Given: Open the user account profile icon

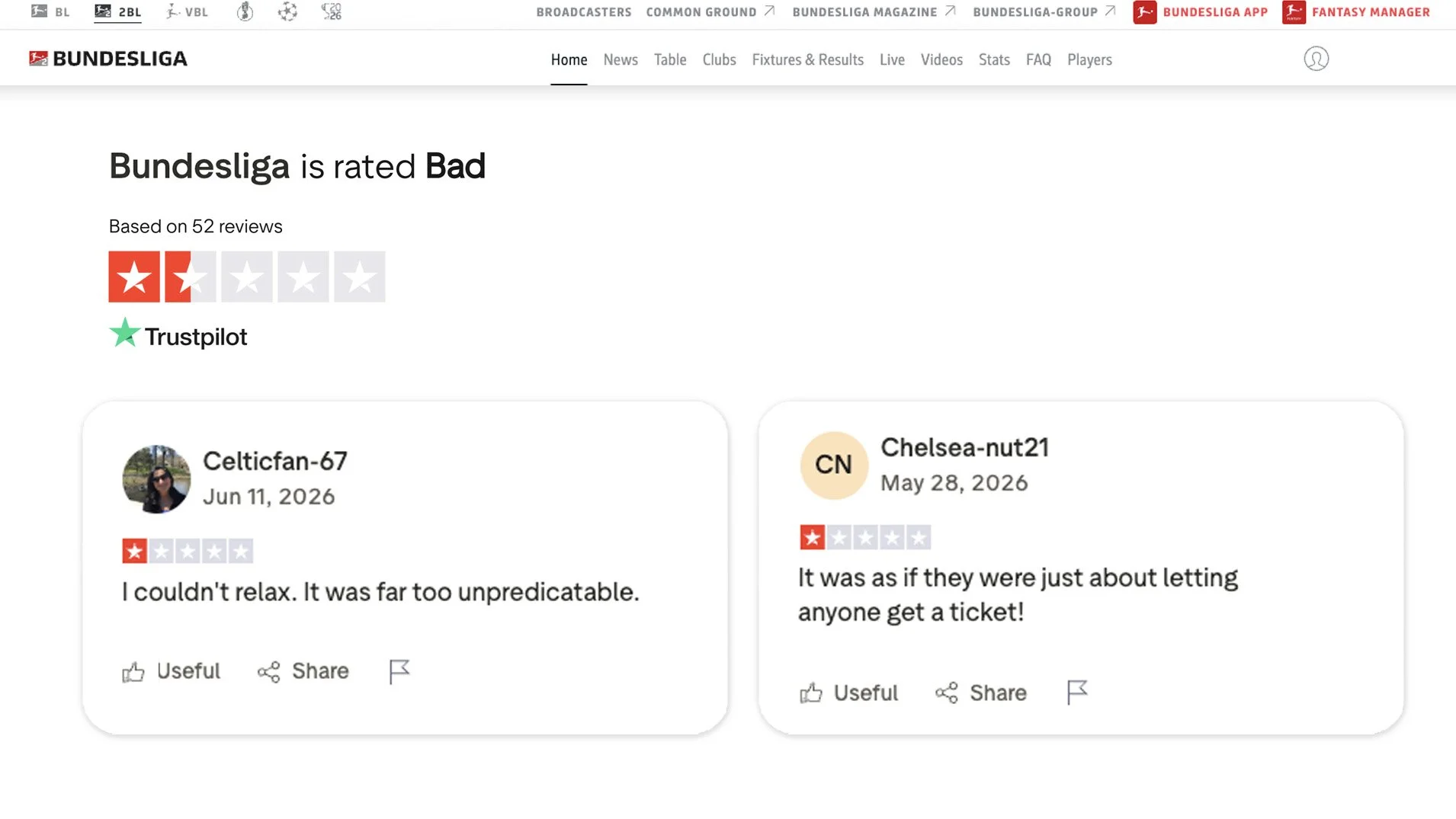Looking at the screenshot, I should [x=1316, y=59].
